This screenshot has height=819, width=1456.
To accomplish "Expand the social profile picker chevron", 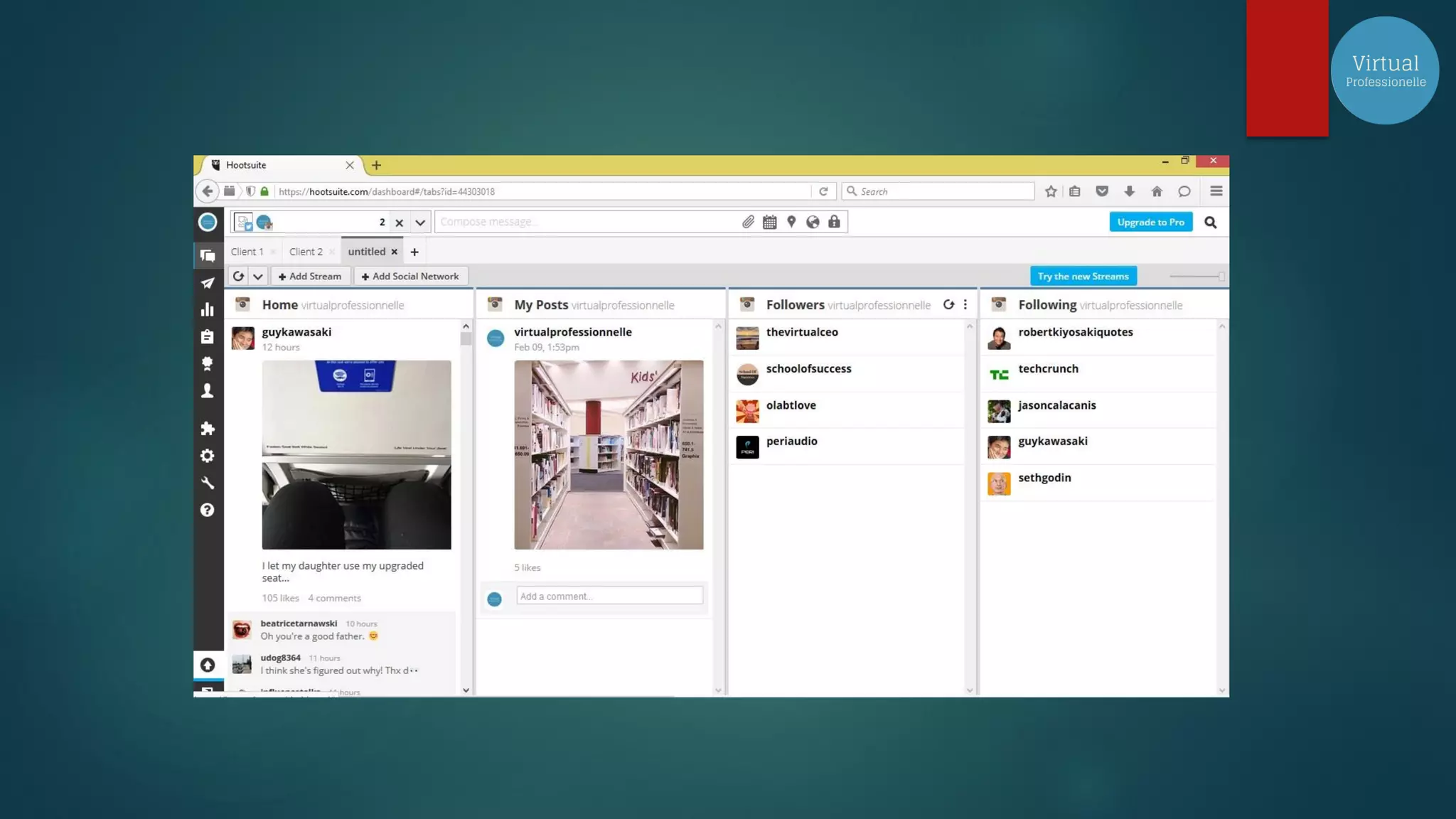I will [420, 223].
